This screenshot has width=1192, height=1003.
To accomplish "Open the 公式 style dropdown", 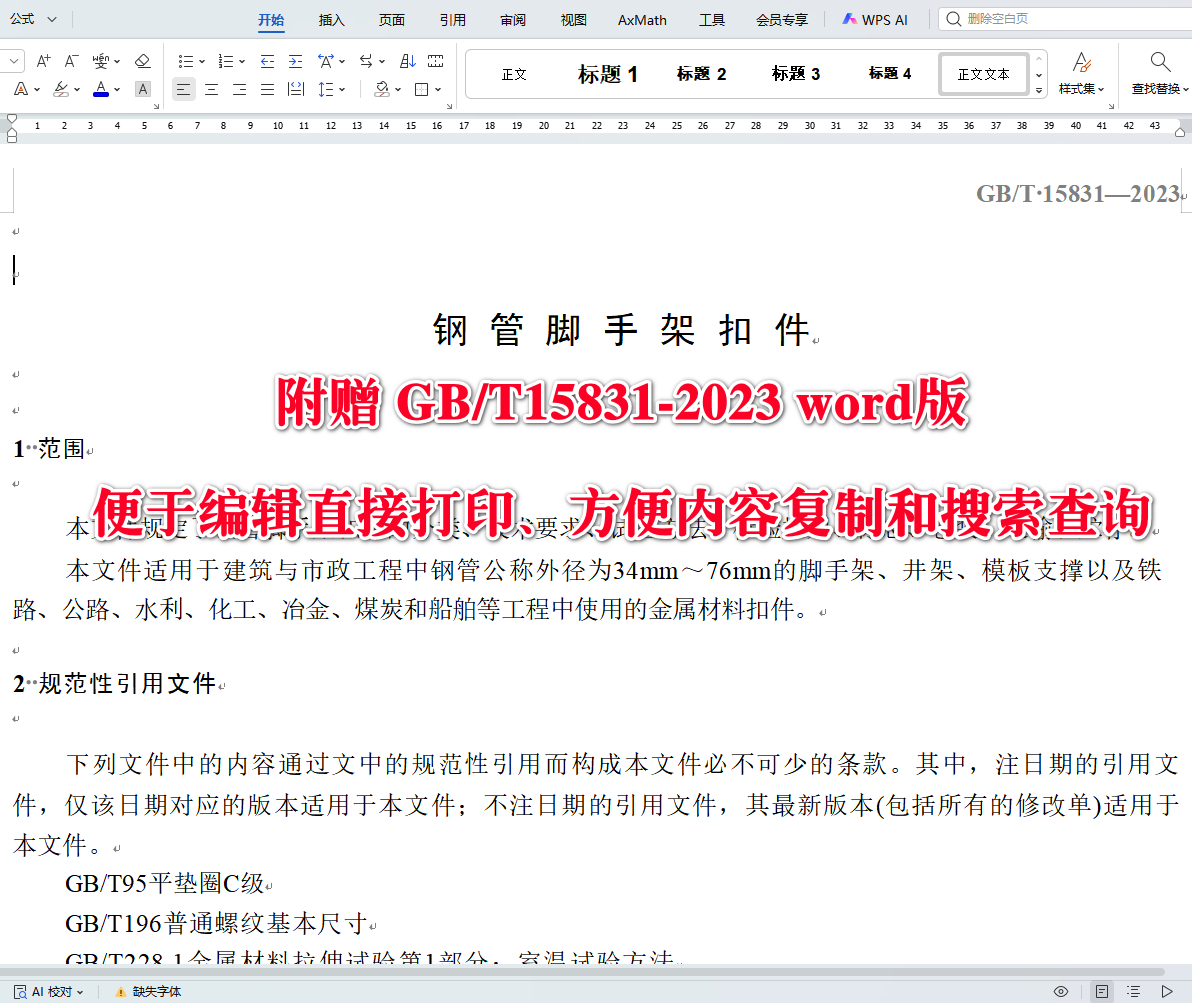I will pyautogui.click(x=32, y=18).
